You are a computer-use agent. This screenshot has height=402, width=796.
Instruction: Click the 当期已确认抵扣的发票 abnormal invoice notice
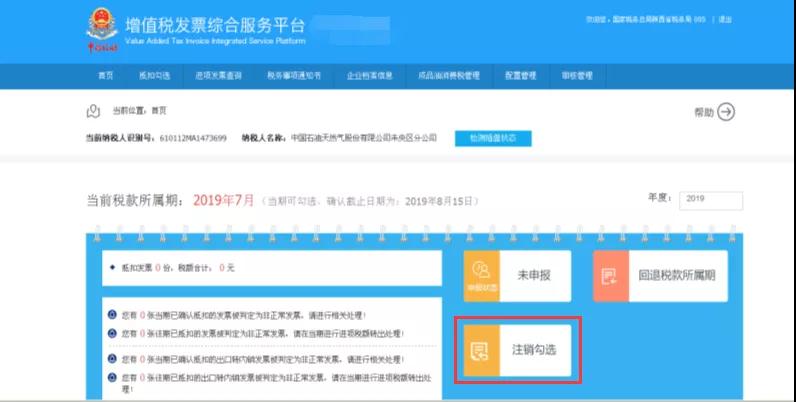coord(243,315)
